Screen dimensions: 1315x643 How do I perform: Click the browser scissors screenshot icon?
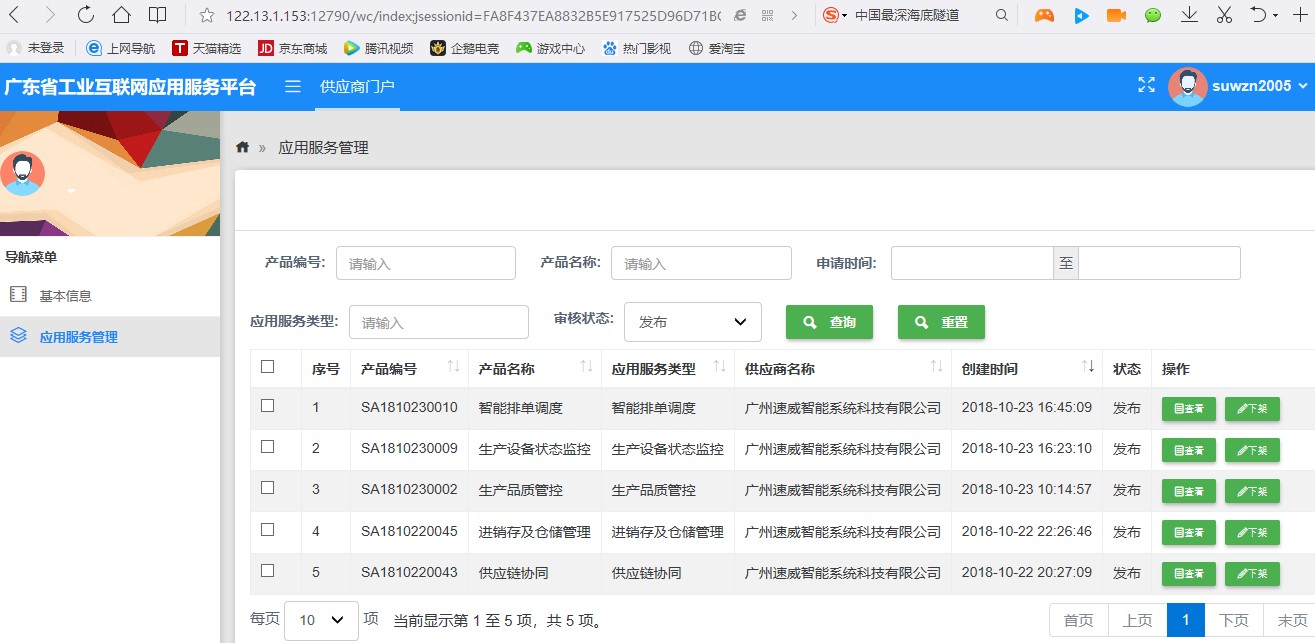(1224, 15)
